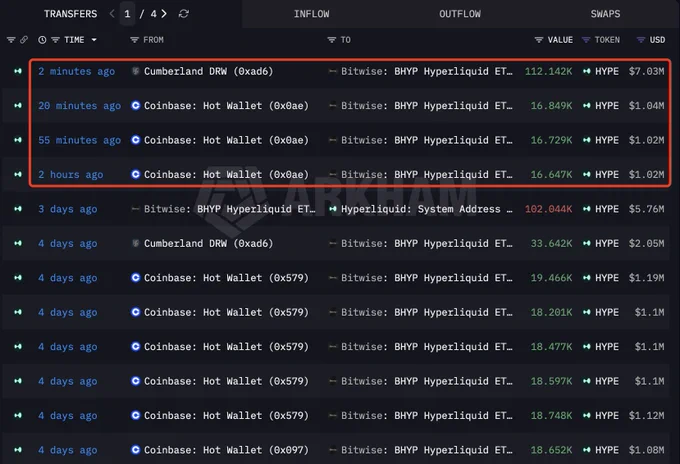Click HYPE token icon in the $1.04M row
680x464 pixels.
click(x=587, y=105)
